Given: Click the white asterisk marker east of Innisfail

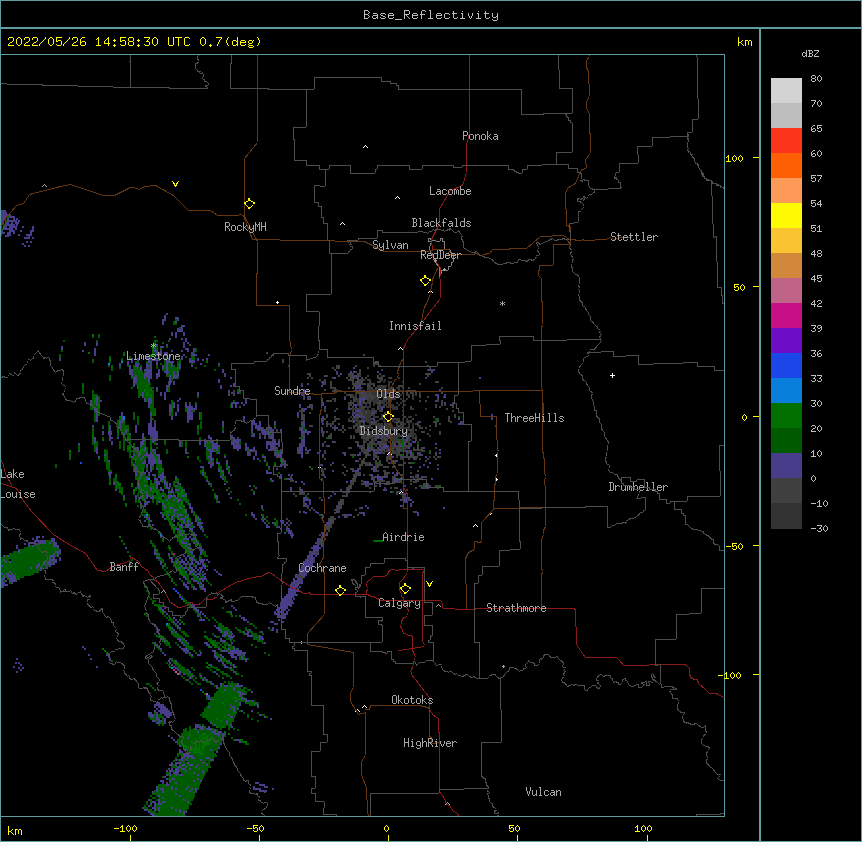Looking at the screenshot, I should click(502, 303).
